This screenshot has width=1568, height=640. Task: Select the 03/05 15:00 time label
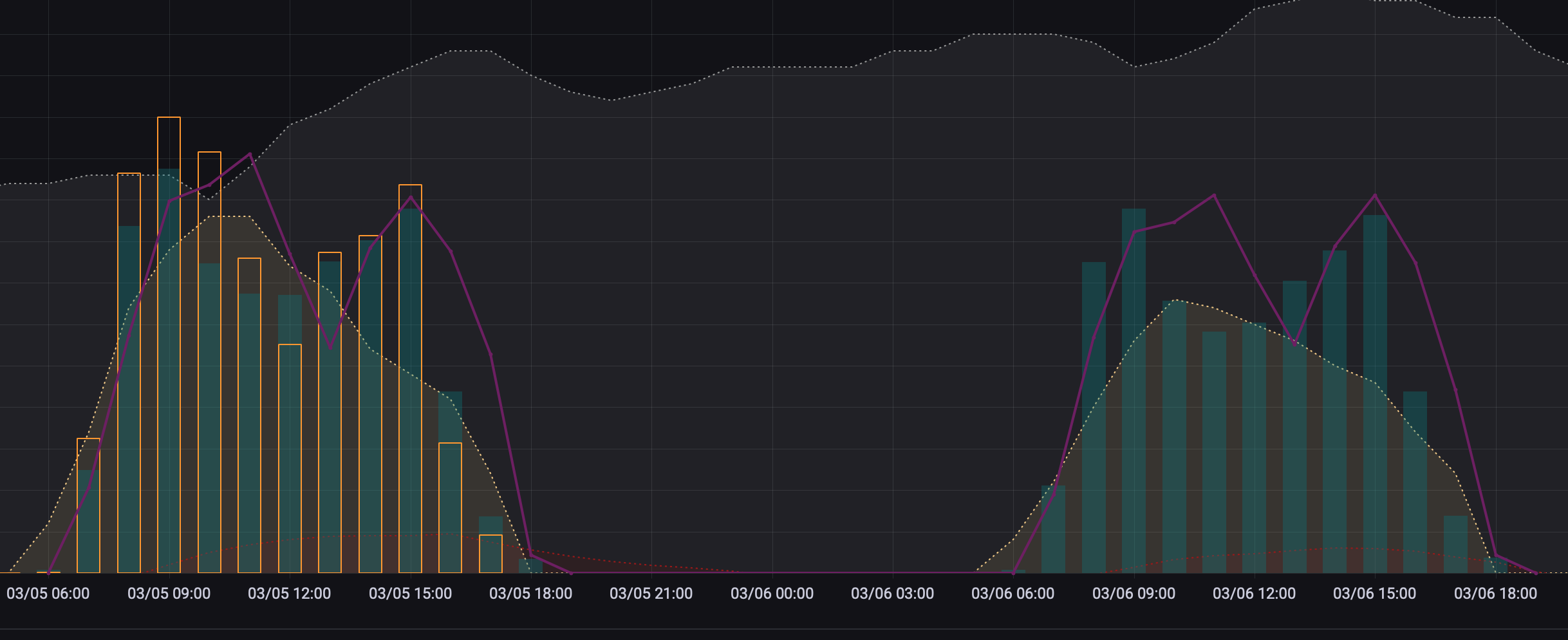pos(410,593)
